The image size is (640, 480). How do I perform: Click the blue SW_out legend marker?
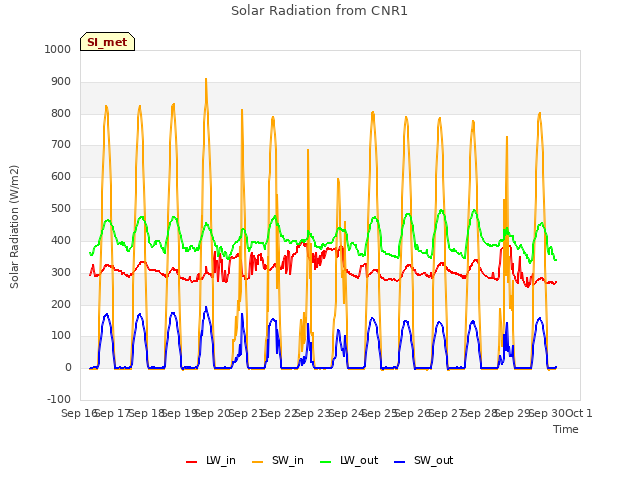pyautogui.click(x=400, y=462)
